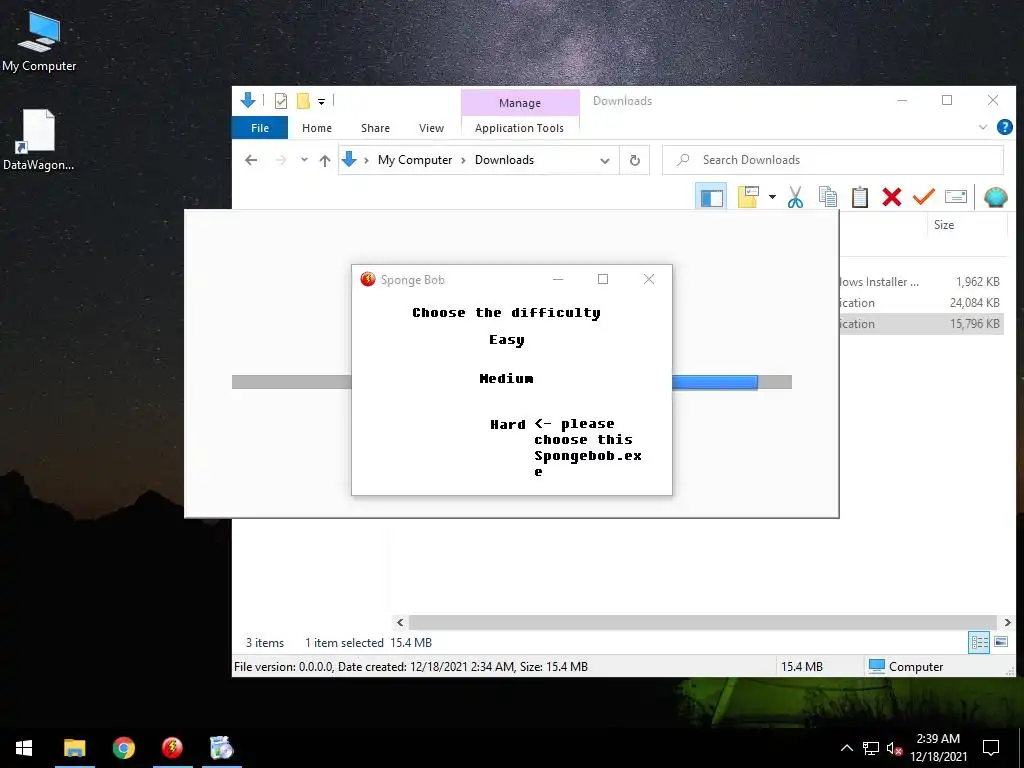
Task: Refresh the Downloads folder
Action: 635,161
